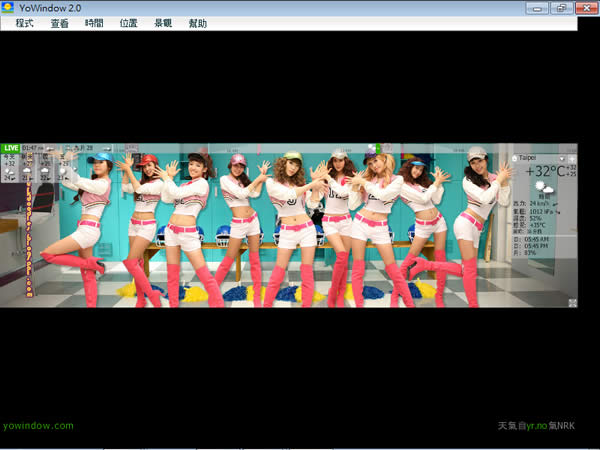Click the feels-like value +35°C
This screenshot has width=600, height=450.
(537, 225)
